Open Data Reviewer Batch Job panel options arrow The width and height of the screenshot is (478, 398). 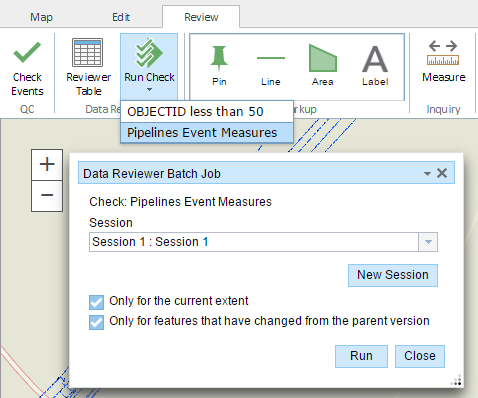click(x=427, y=174)
